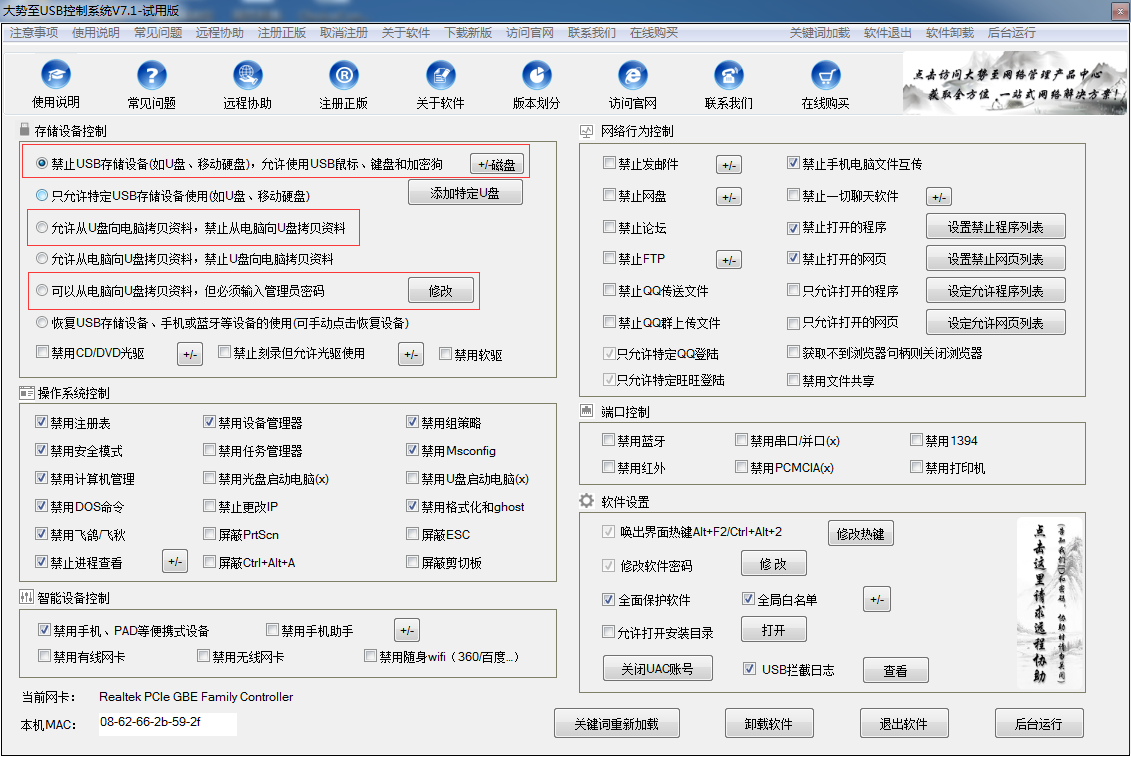
Task: Click the 远程协助 globe icon
Action: 247,76
